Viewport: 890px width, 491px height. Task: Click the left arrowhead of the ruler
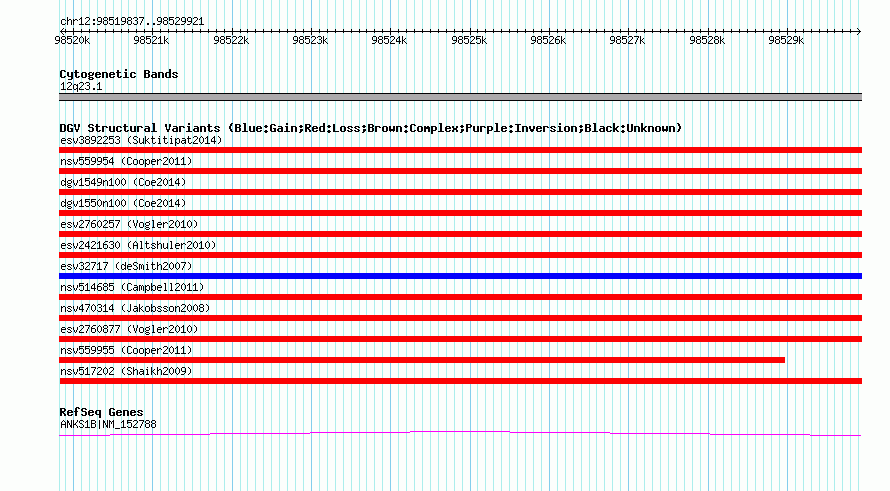pyautogui.click(x=62, y=31)
